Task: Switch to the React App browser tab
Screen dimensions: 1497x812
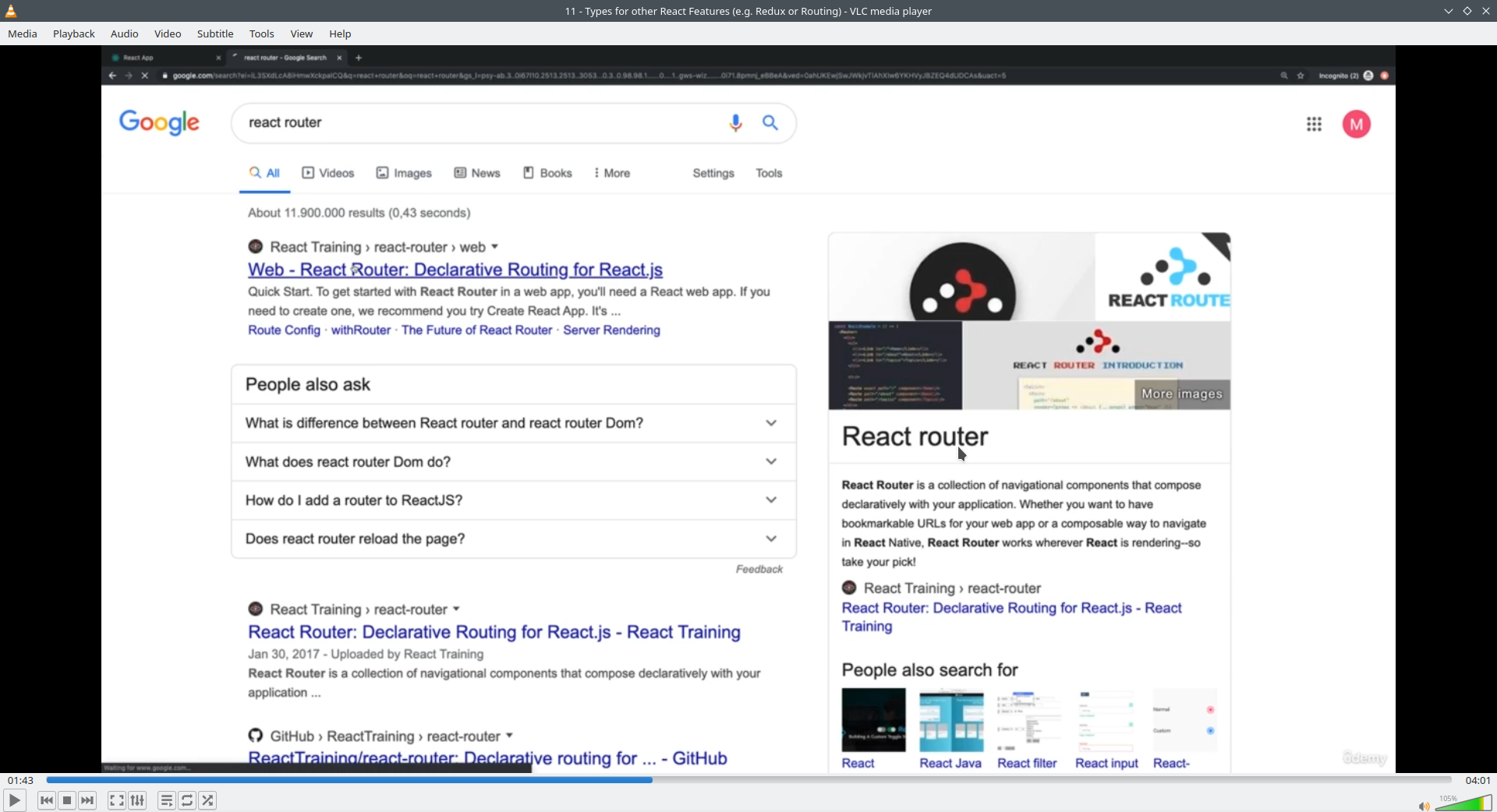Action: (164, 58)
